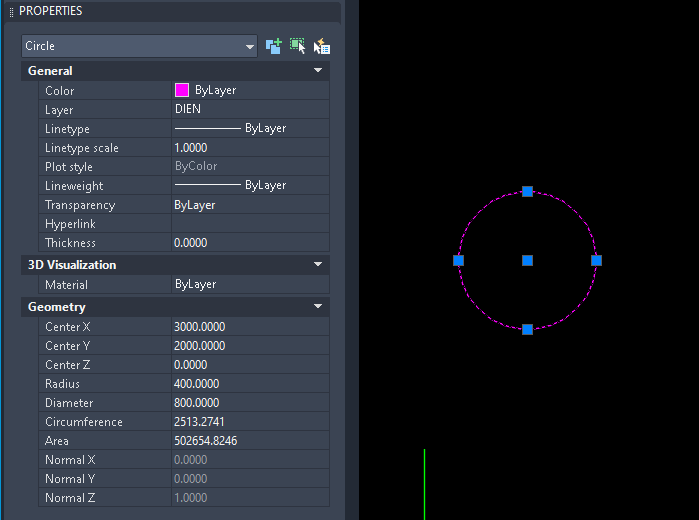The width and height of the screenshot is (699, 520).
Task: Select the circle's right quadrant grip
Action: 596,260
